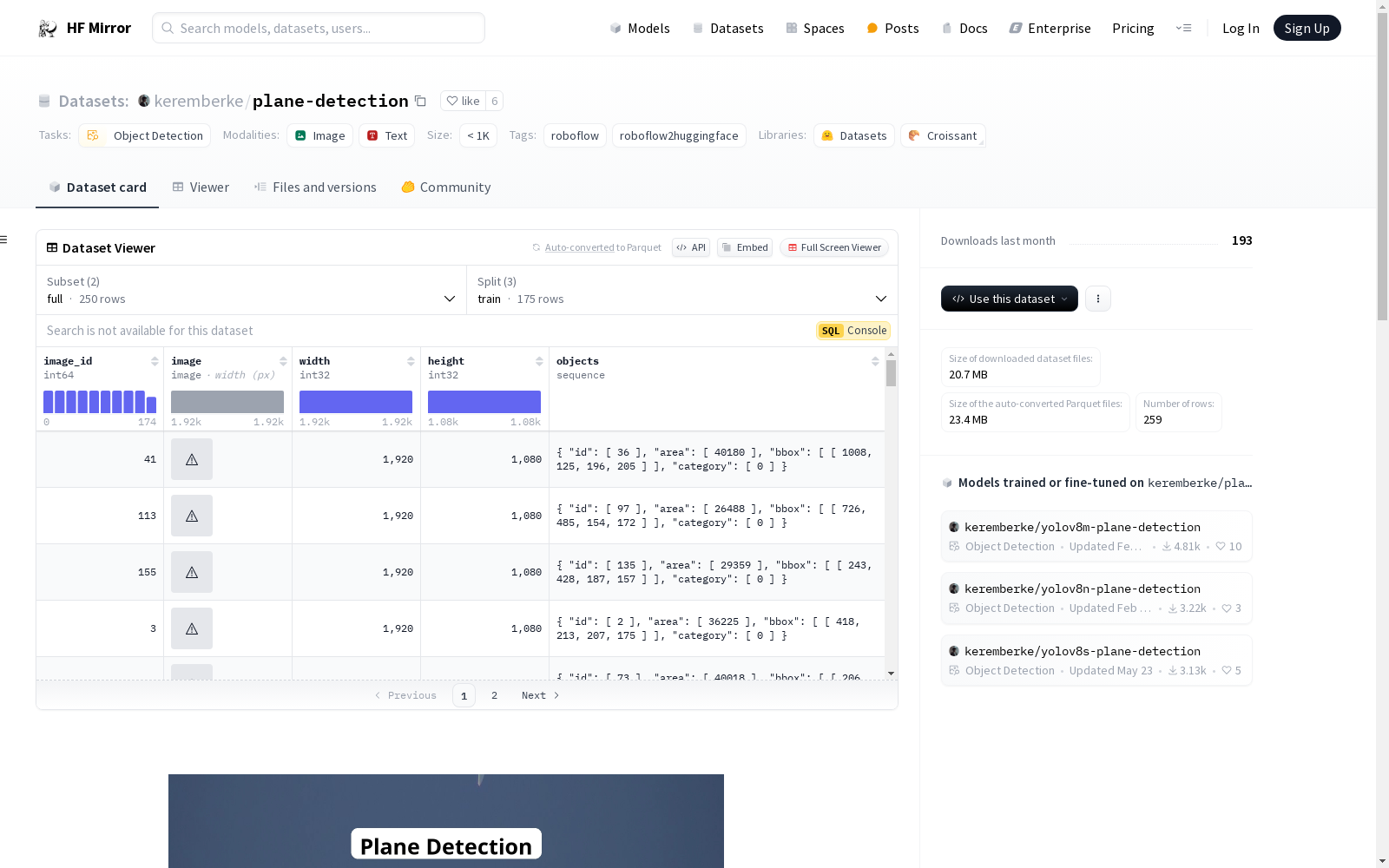Open the API button in viewer
This screenshot has width=1389, height=868.
[691, 247]
